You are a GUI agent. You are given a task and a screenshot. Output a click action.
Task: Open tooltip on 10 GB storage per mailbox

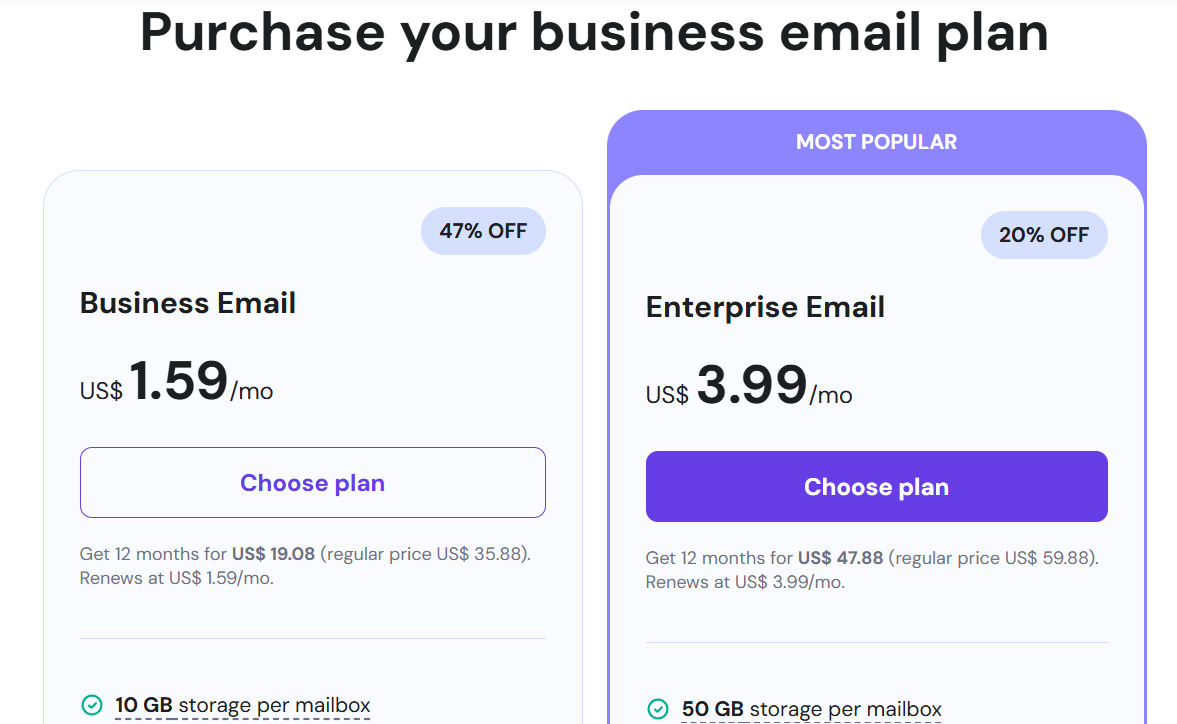(x=243, y=705)
